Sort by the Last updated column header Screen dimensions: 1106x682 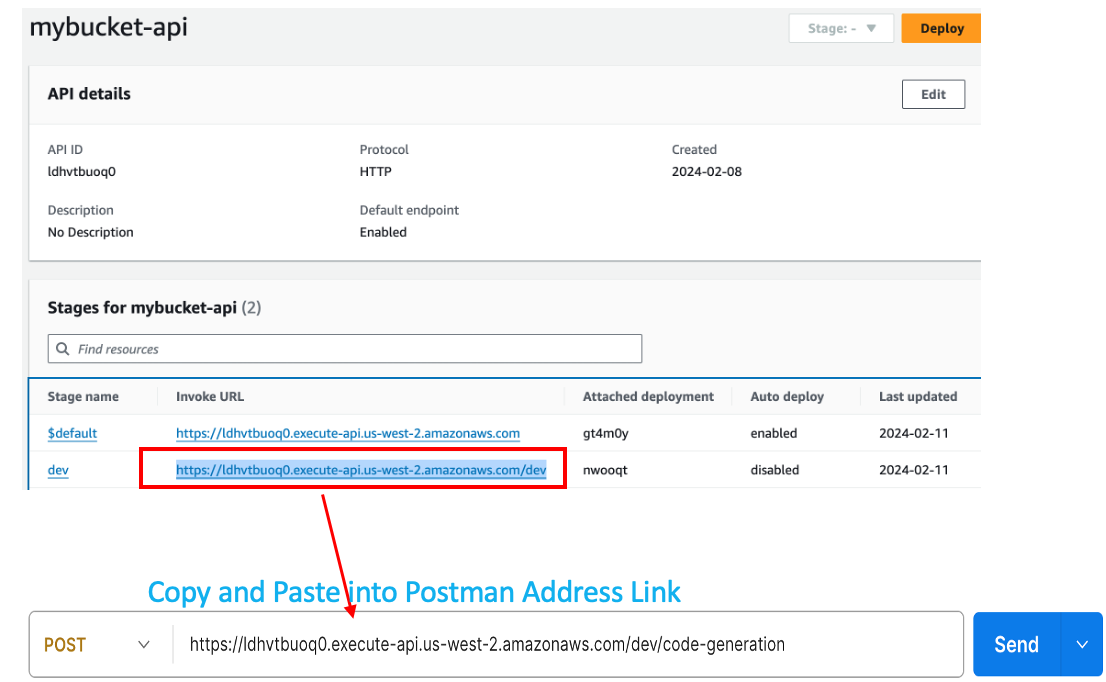pyautogui.click(x=917, y=397)
